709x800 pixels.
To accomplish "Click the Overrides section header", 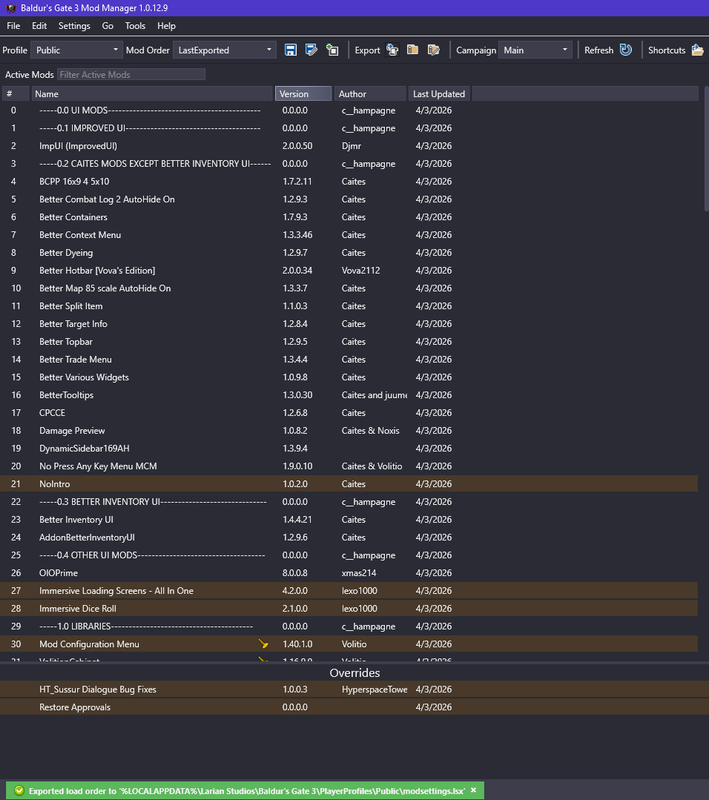I will (354, 672).
